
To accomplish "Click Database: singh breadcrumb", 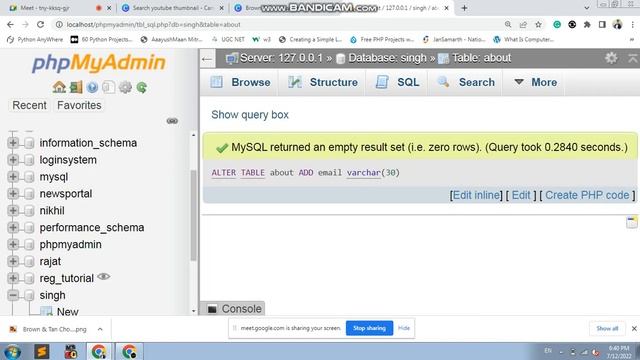I will coord(387,58).
